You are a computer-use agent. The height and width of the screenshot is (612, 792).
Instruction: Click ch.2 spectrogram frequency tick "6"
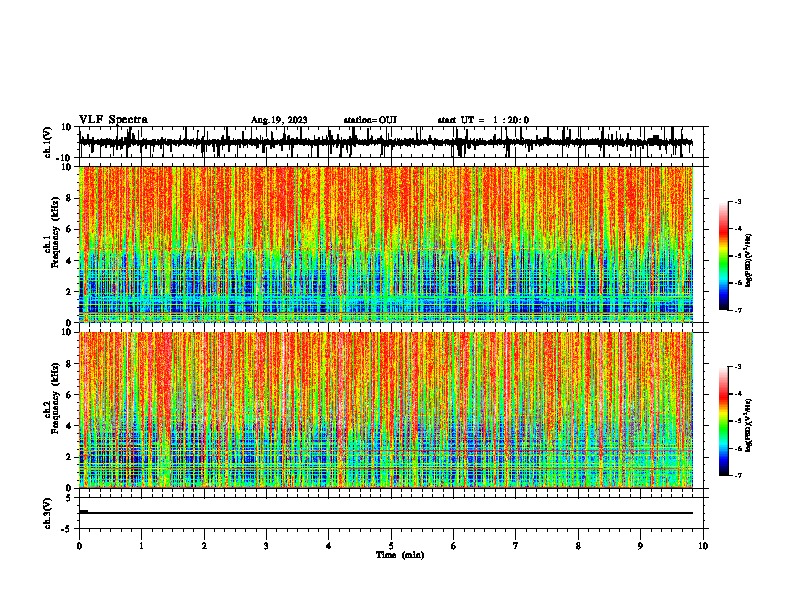[69, 395]
